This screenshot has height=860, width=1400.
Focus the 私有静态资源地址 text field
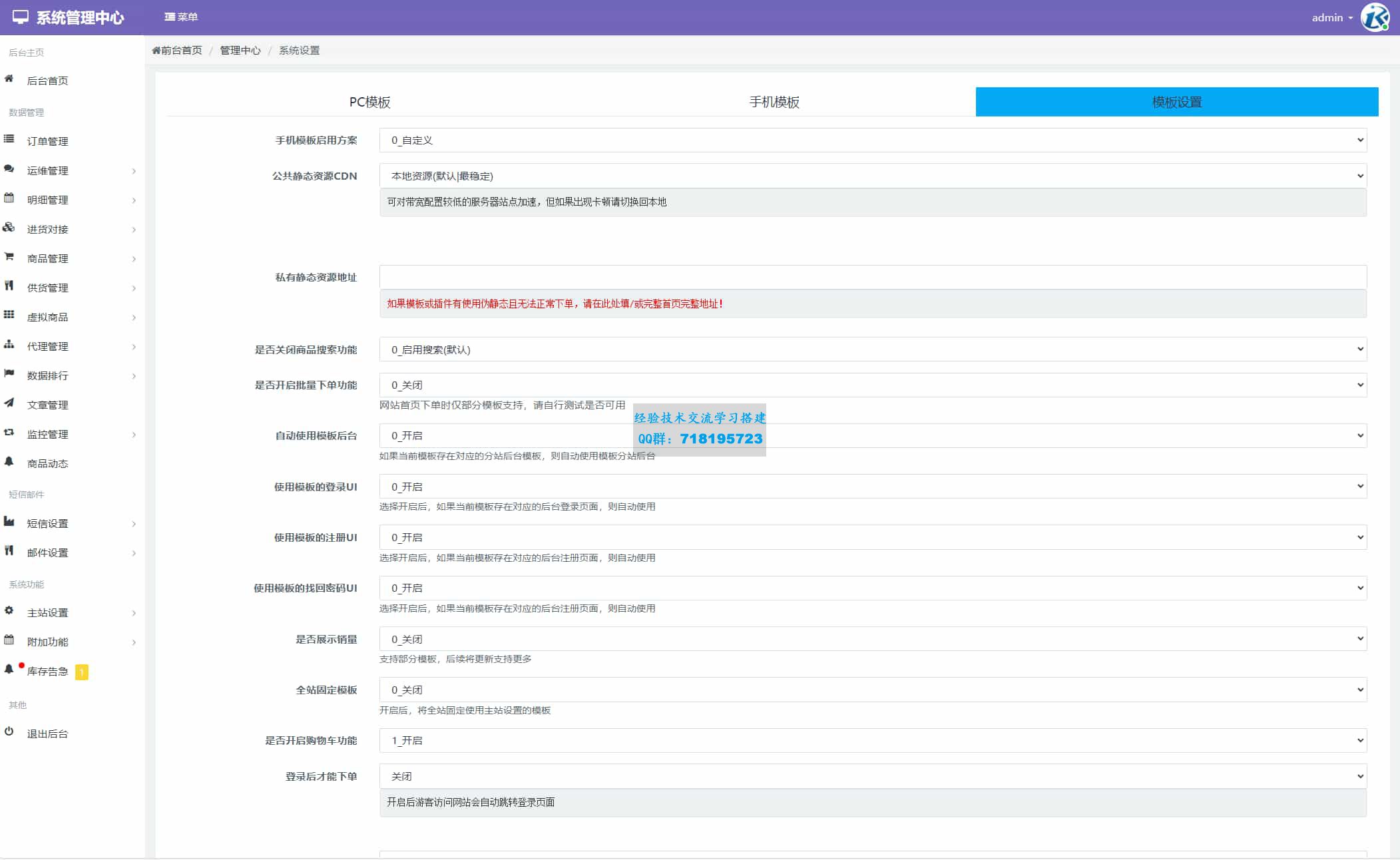pos(873,277)
